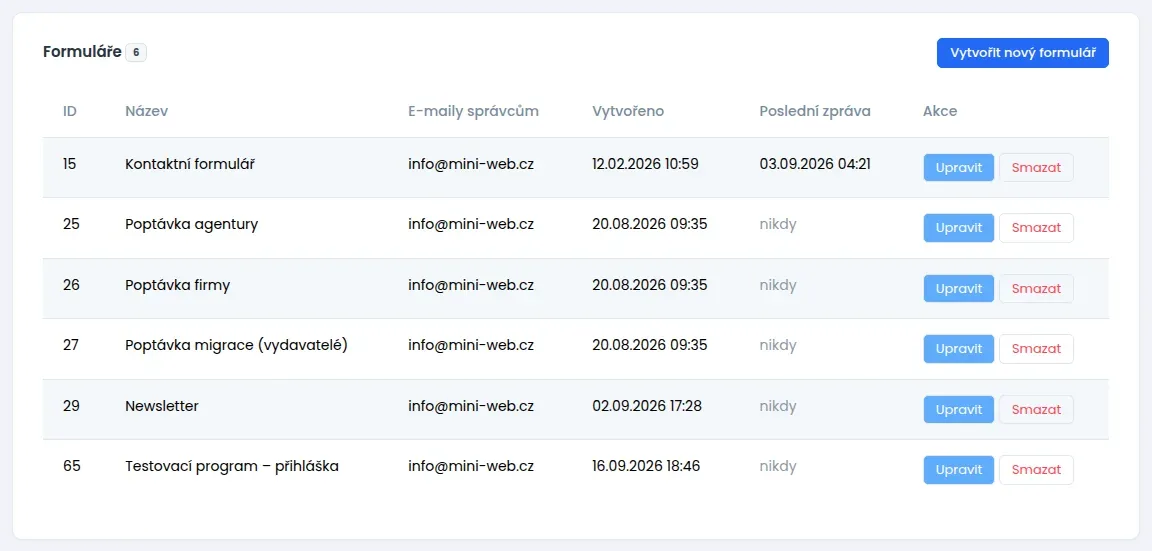Click ID cell 27
1152x551 pixels.
(71, 345)
